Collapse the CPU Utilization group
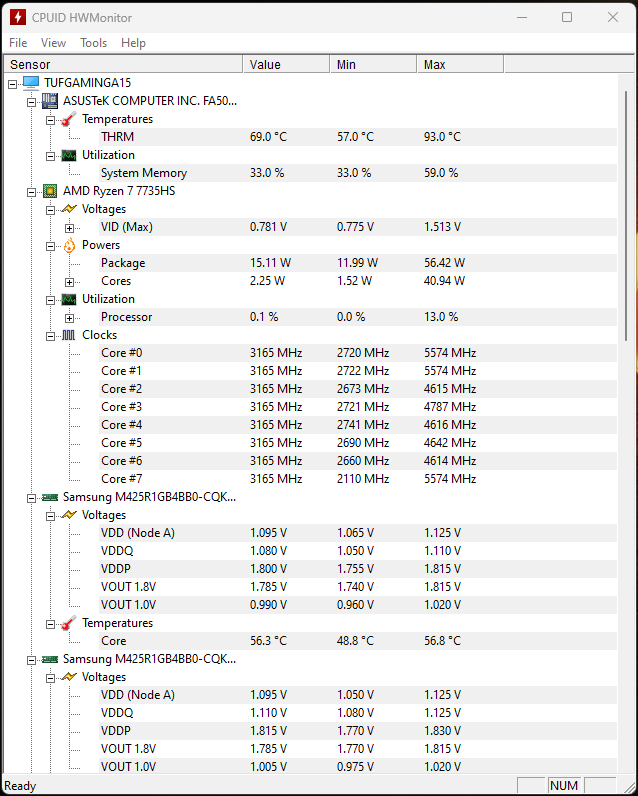638x796 pixels. click(50, 301)
